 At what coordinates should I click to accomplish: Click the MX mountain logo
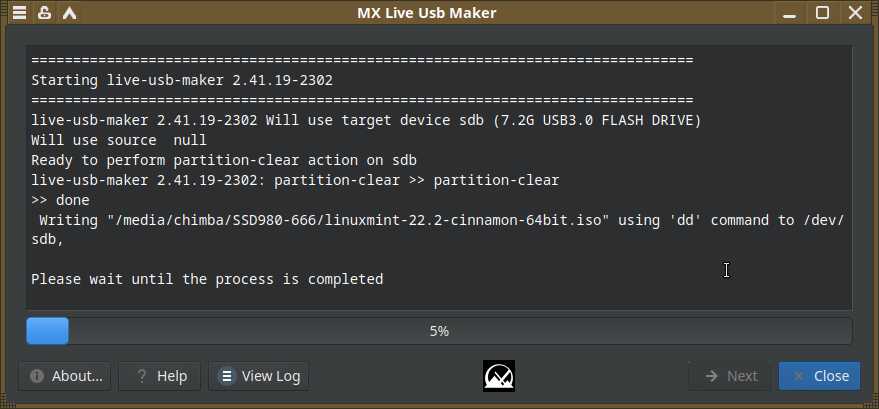[498, 376]
